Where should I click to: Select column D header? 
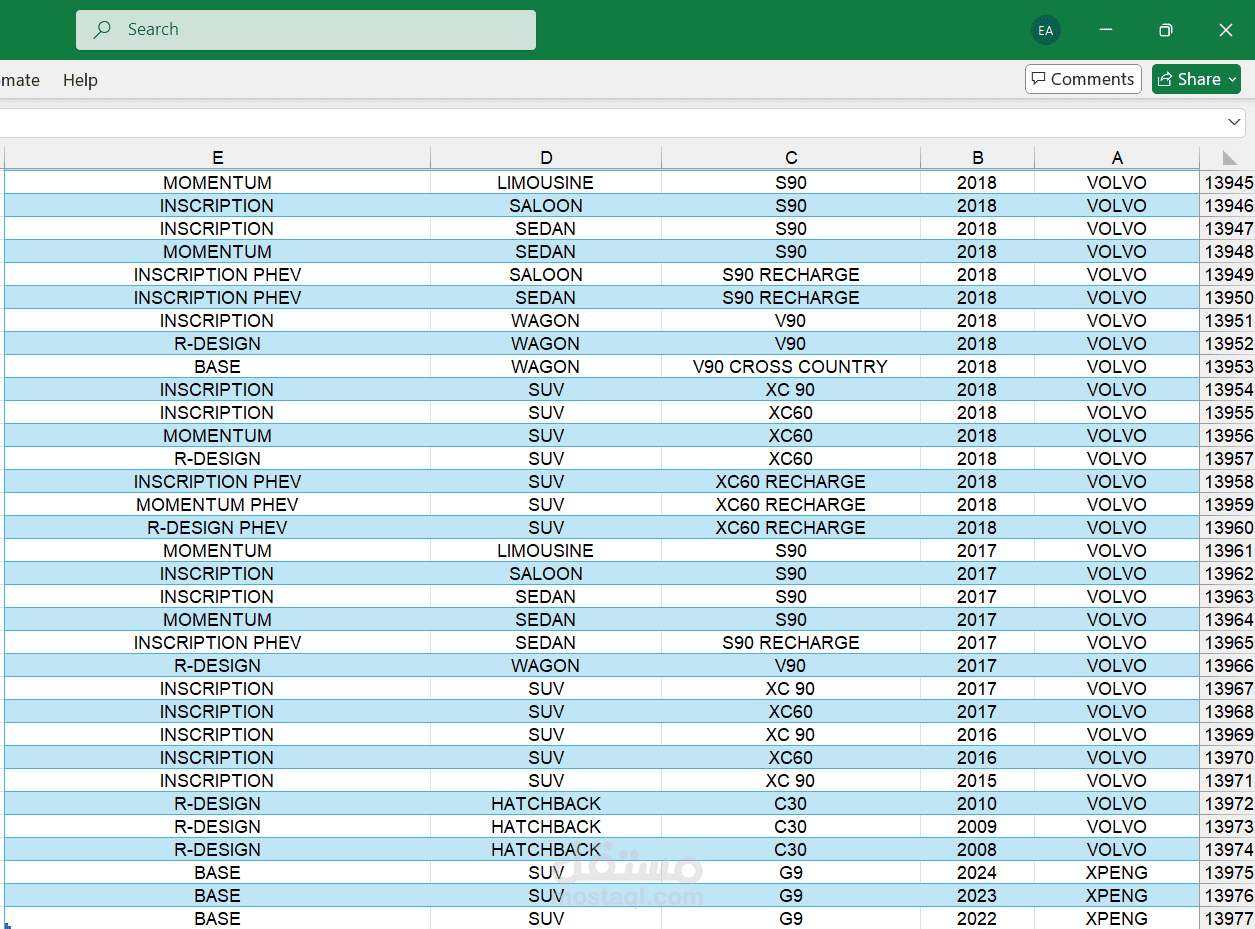pyautogui.click(x=546, y=157)
